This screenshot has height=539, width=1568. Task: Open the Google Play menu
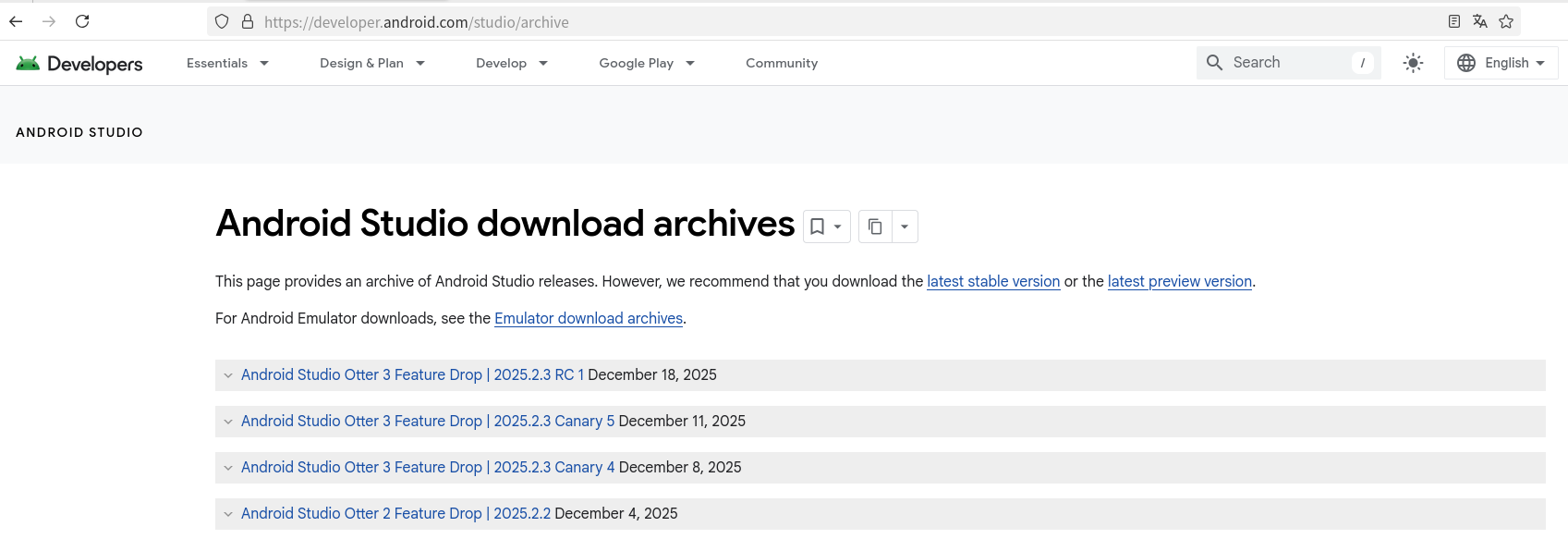click(647, 63)
